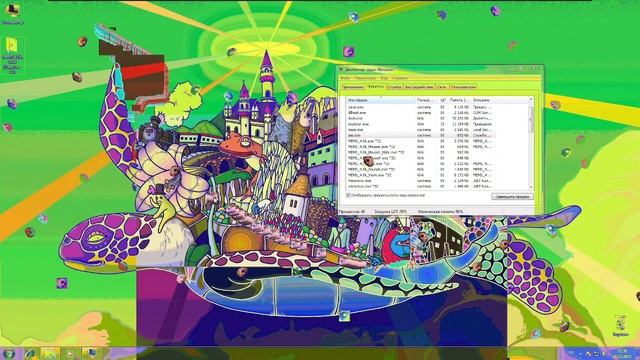The height and width of the screenshot is (360, 640).
Task: Switch to the Быстродействие tab
Action: [420, 87]
